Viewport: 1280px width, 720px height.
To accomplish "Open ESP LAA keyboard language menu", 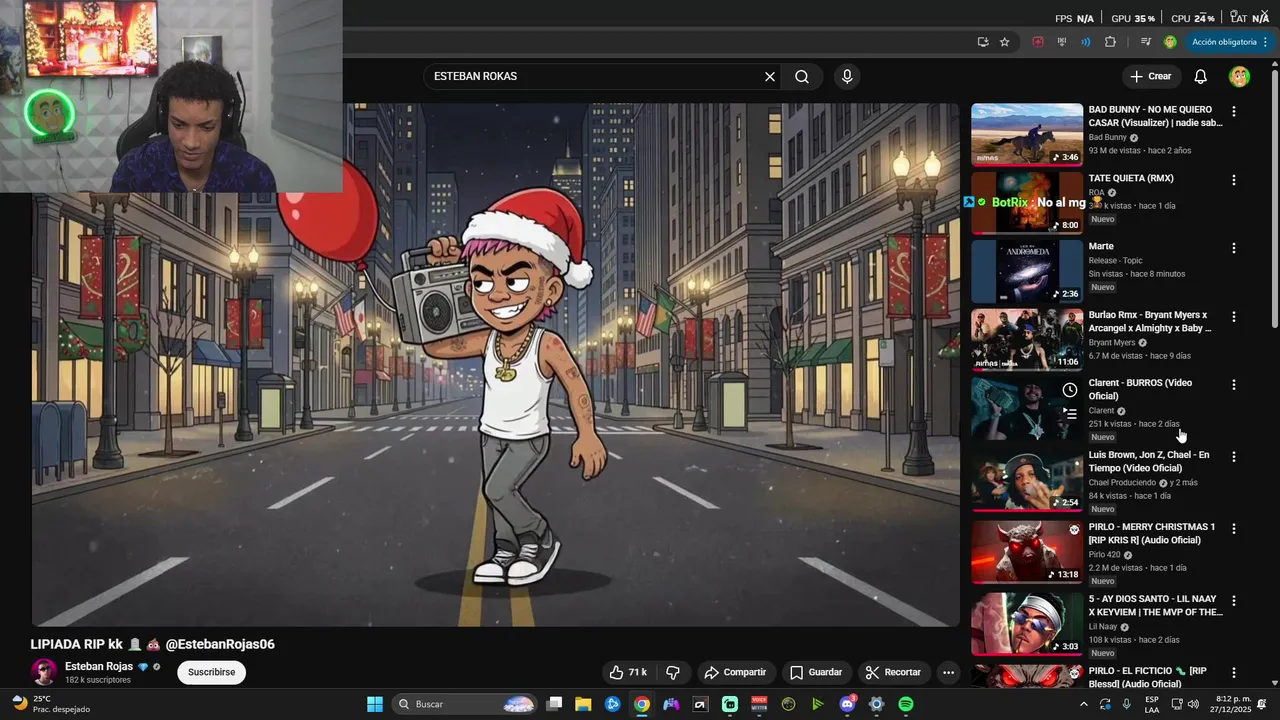I will click(1152, 704).
